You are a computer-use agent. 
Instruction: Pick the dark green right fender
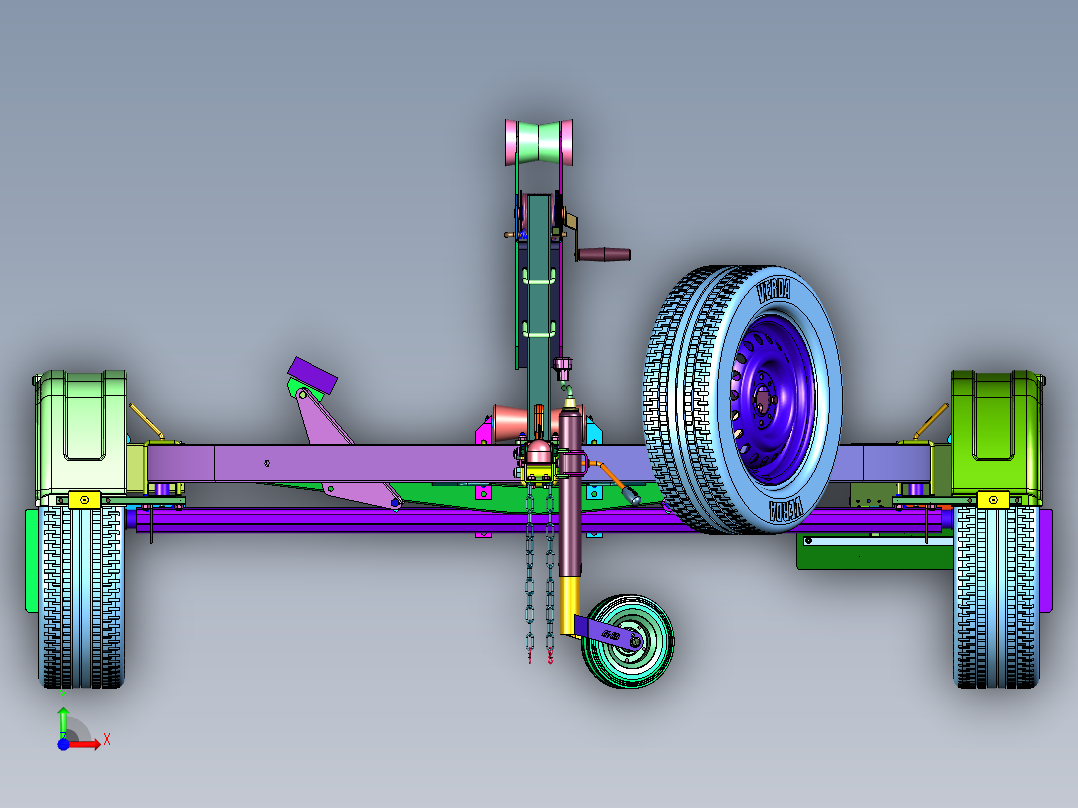pyautogui.click(x=996, y=435)
